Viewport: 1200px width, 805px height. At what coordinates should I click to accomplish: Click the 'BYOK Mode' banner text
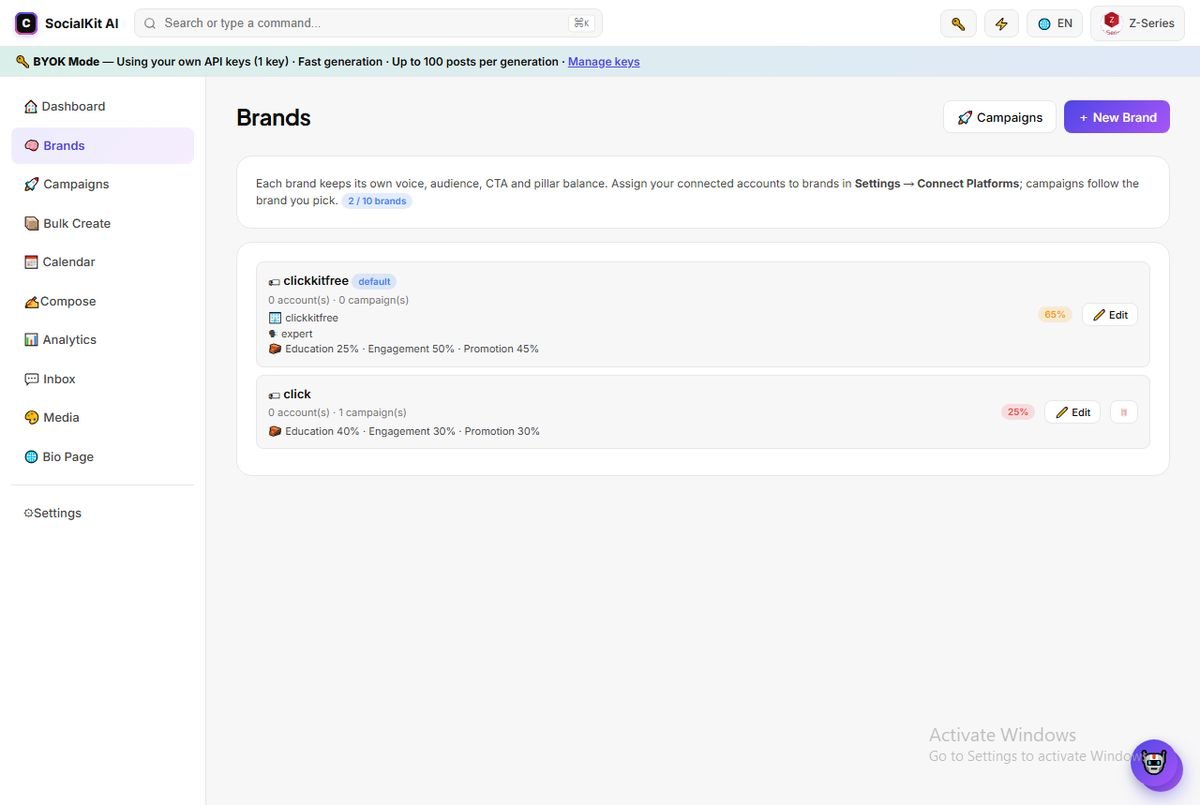click(66, 62)
